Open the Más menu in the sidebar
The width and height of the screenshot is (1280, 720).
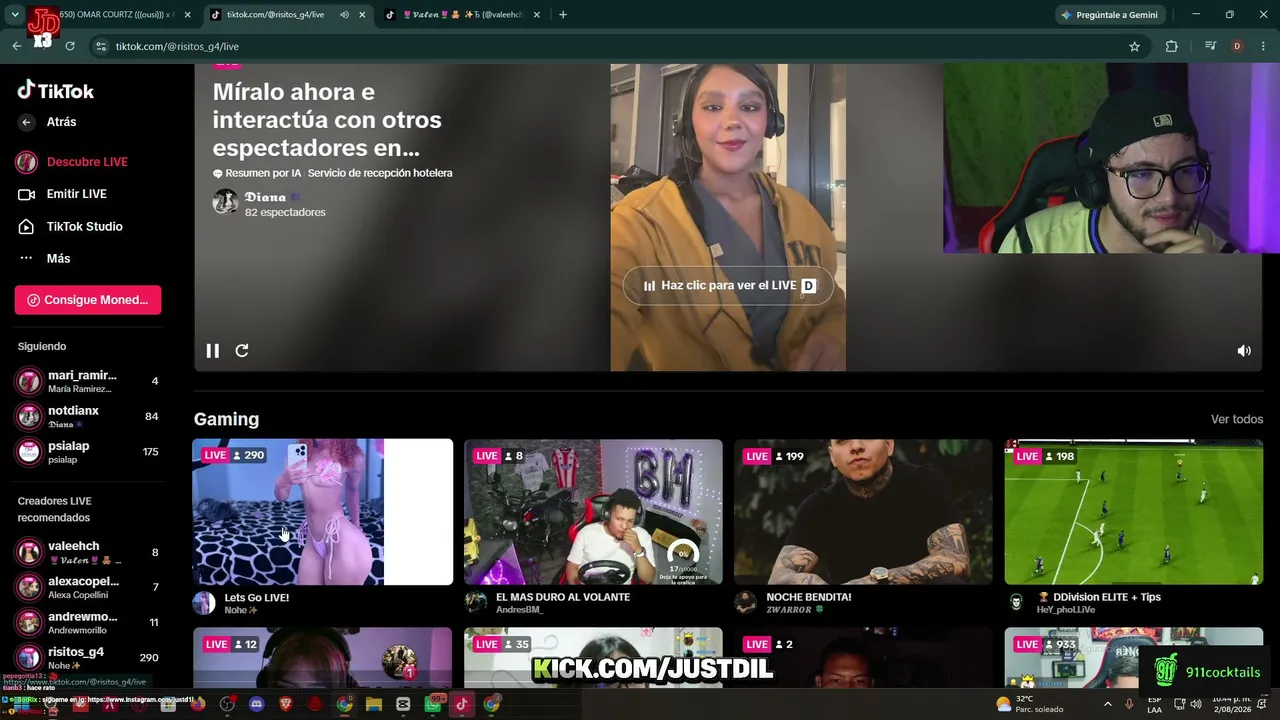pos(58,259)
